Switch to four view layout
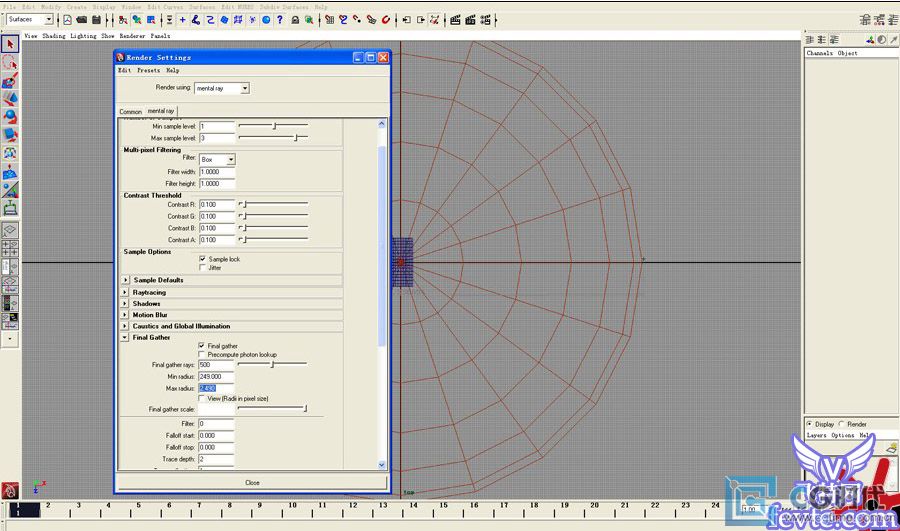 pos(10,249)
